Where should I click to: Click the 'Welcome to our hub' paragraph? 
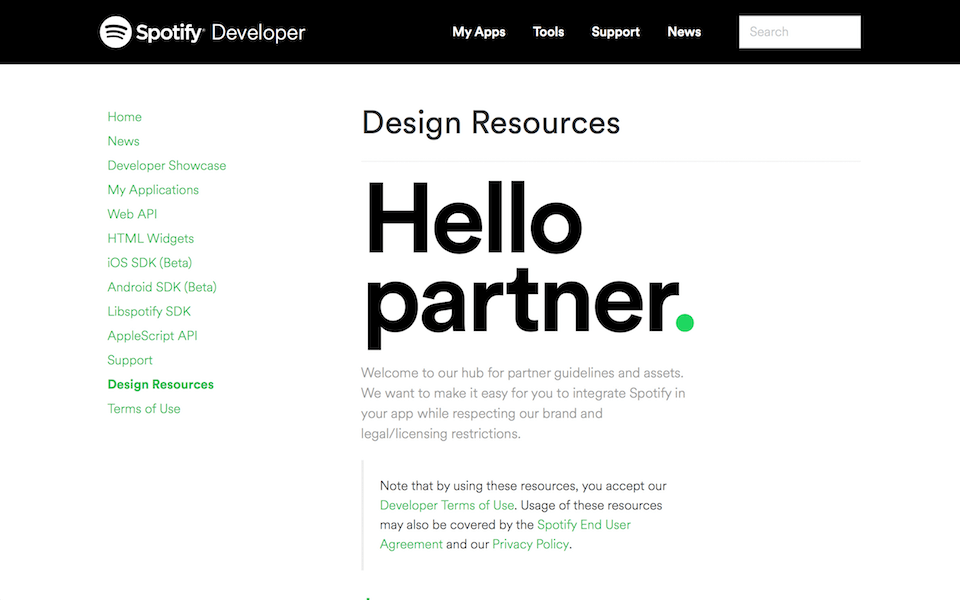(523, 403)
